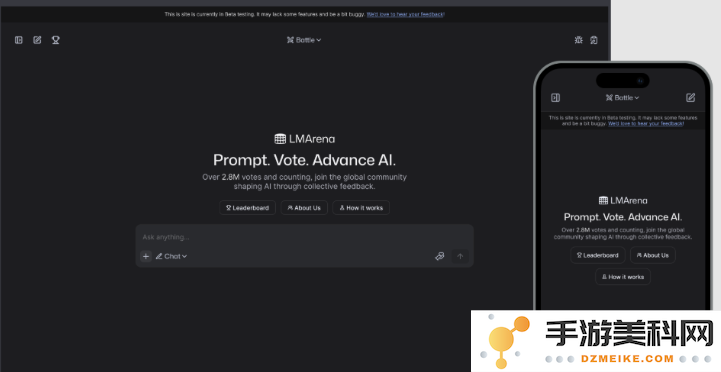The height and width of the screenshot is (372, 721).
Task: Click Leaderboard button in phone mockup
Action: (597, 255)
